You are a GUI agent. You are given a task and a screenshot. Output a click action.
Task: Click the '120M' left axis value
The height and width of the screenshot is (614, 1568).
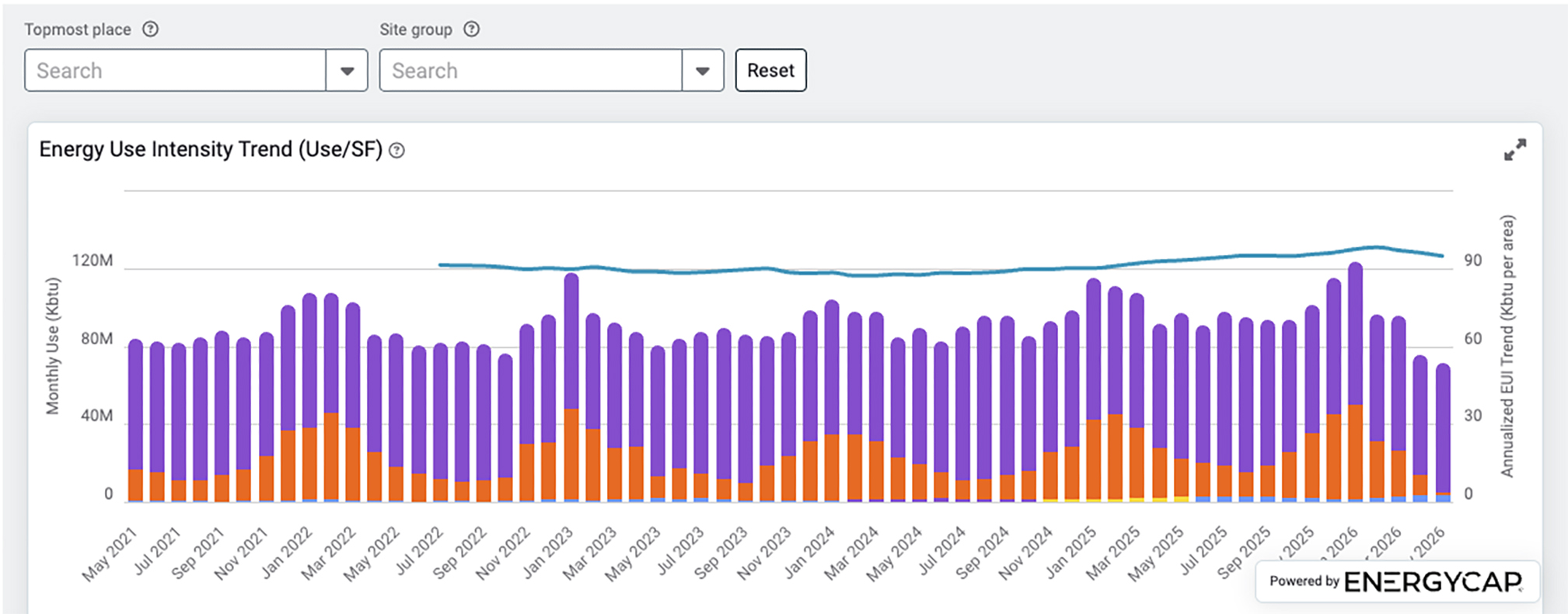point(93,260)
